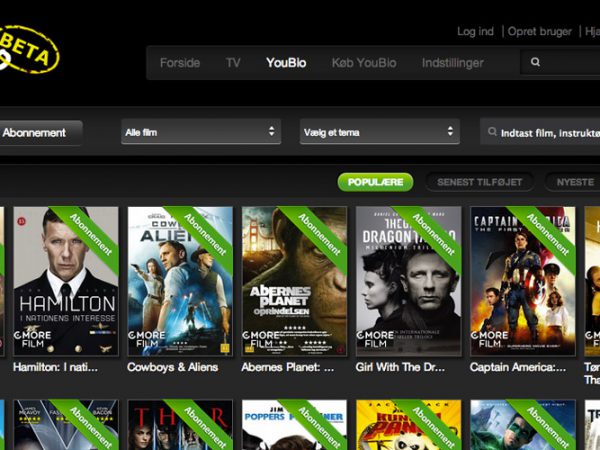The height and width of the screenshot is (450, 600).
Task: Click the search magnifier in top navigation
Action: (x=536, y=62)
